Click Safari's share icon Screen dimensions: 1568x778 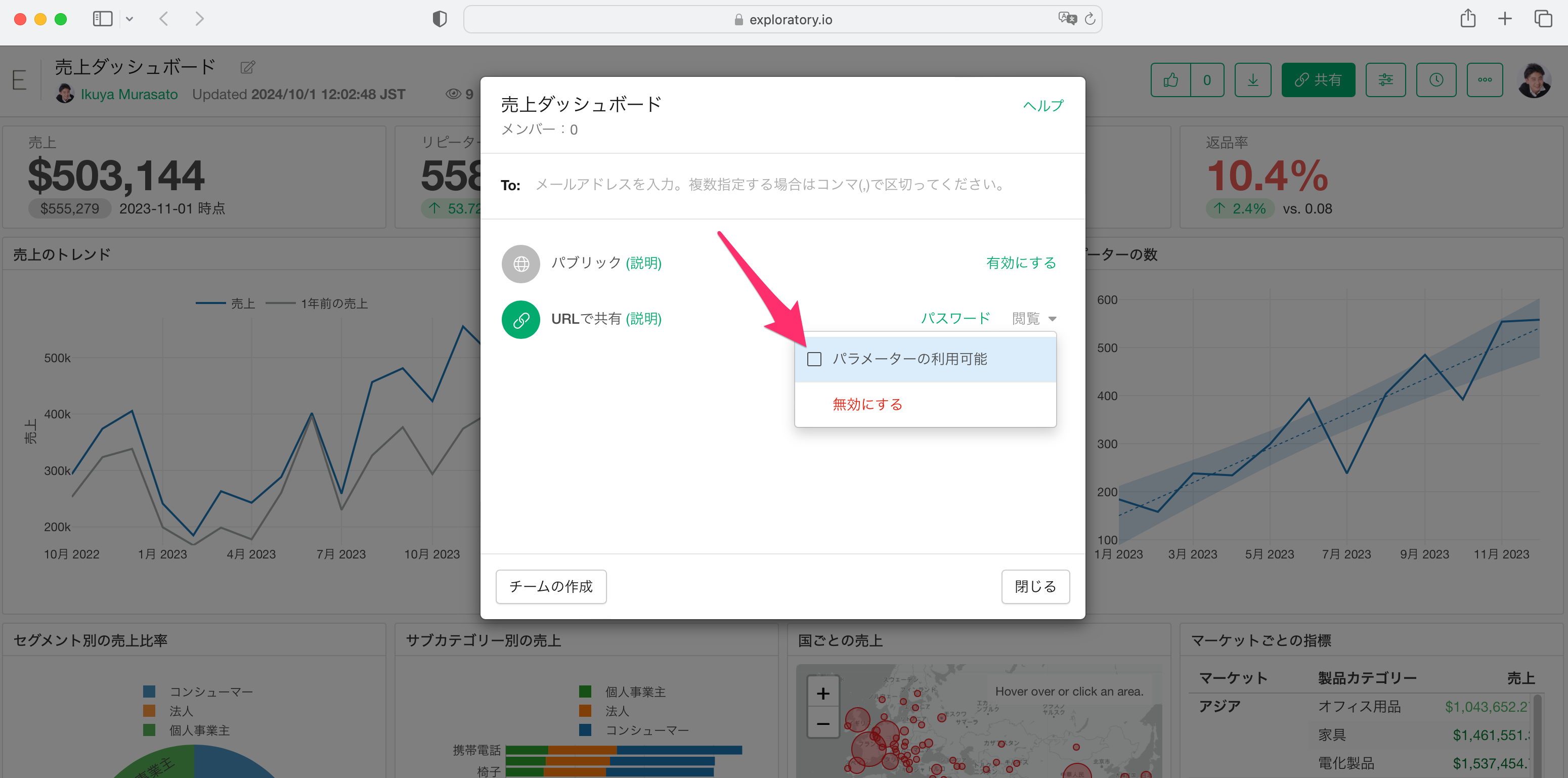[x=1467, y=19]
